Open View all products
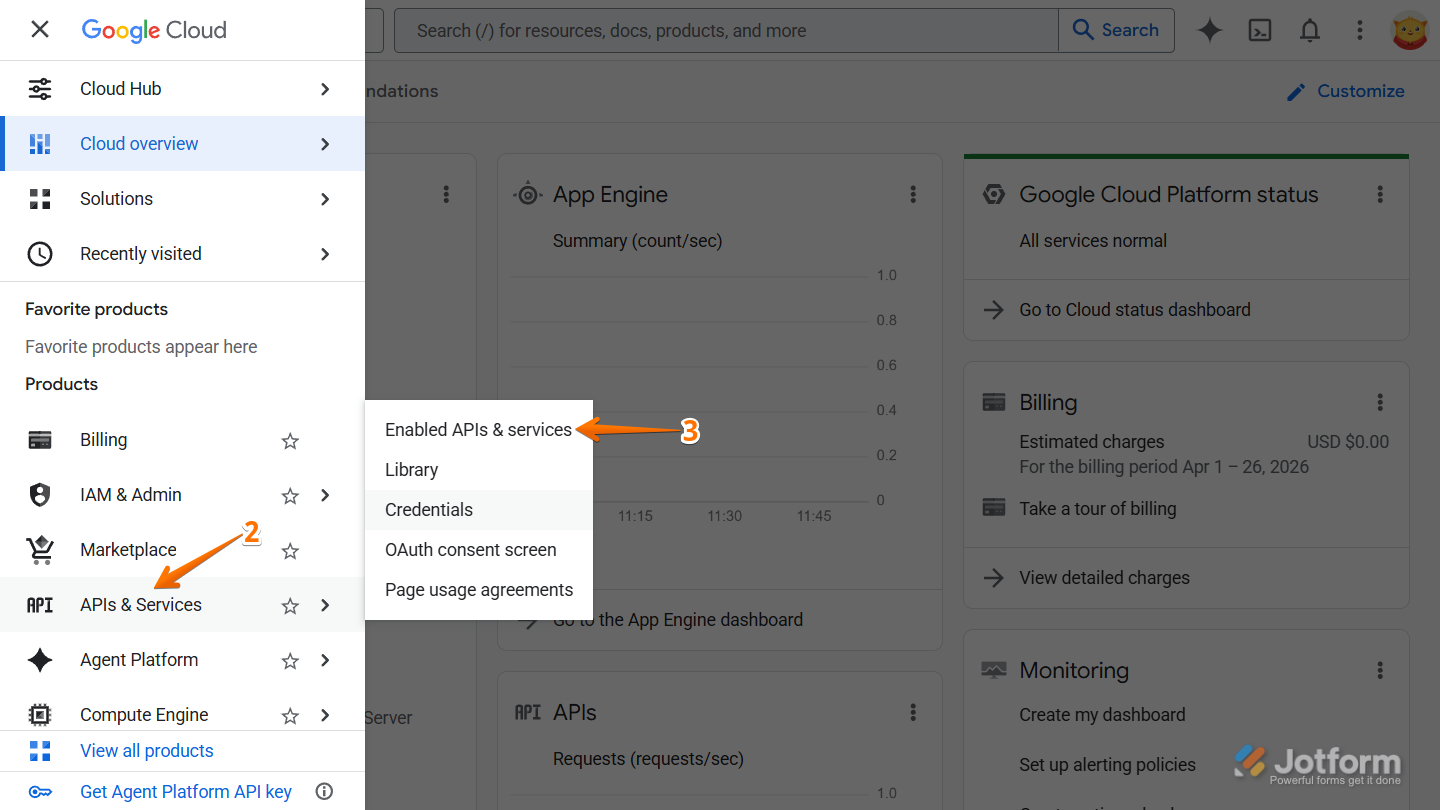 pos(146,750)
